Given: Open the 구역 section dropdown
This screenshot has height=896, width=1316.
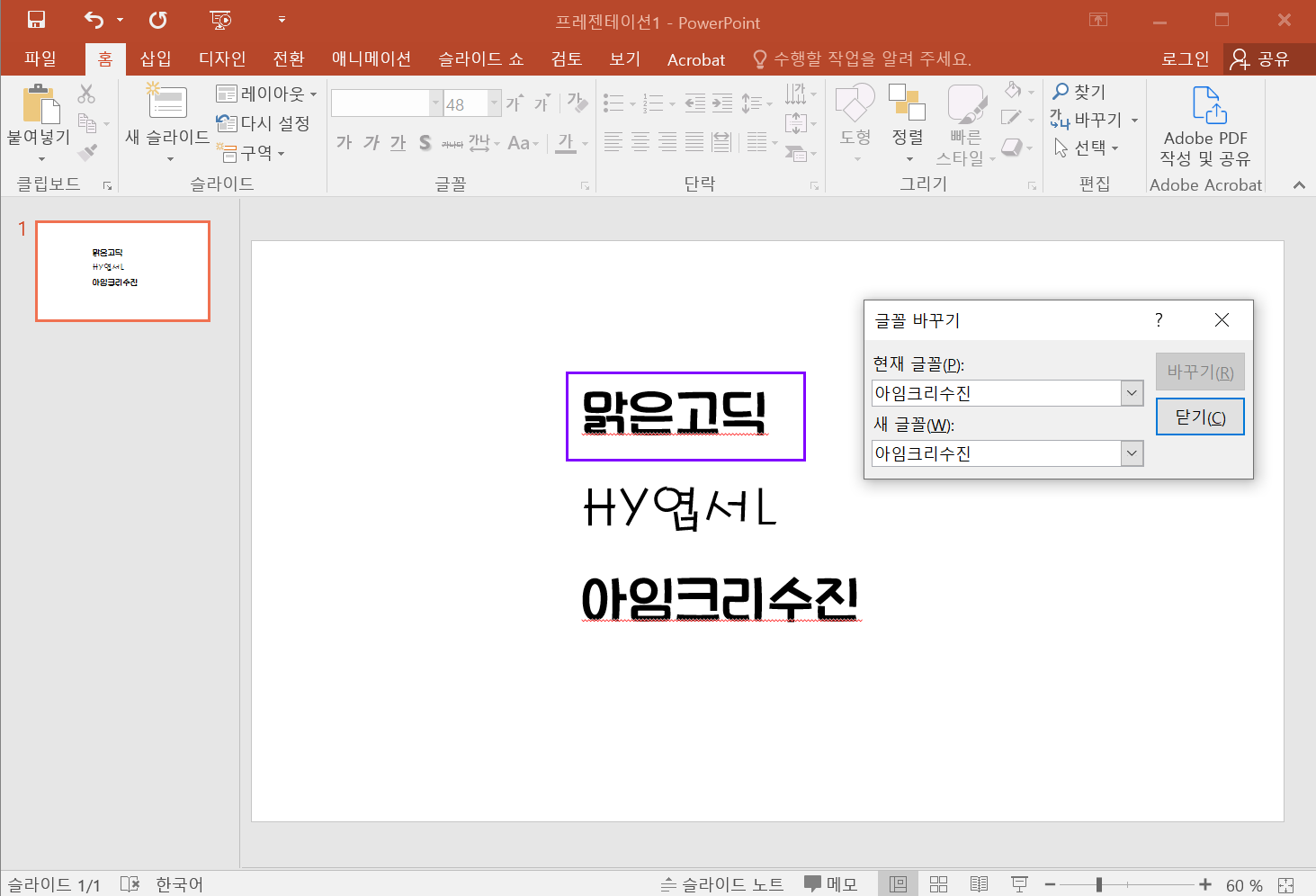Looking at the screenshot, I should (252, 153).
